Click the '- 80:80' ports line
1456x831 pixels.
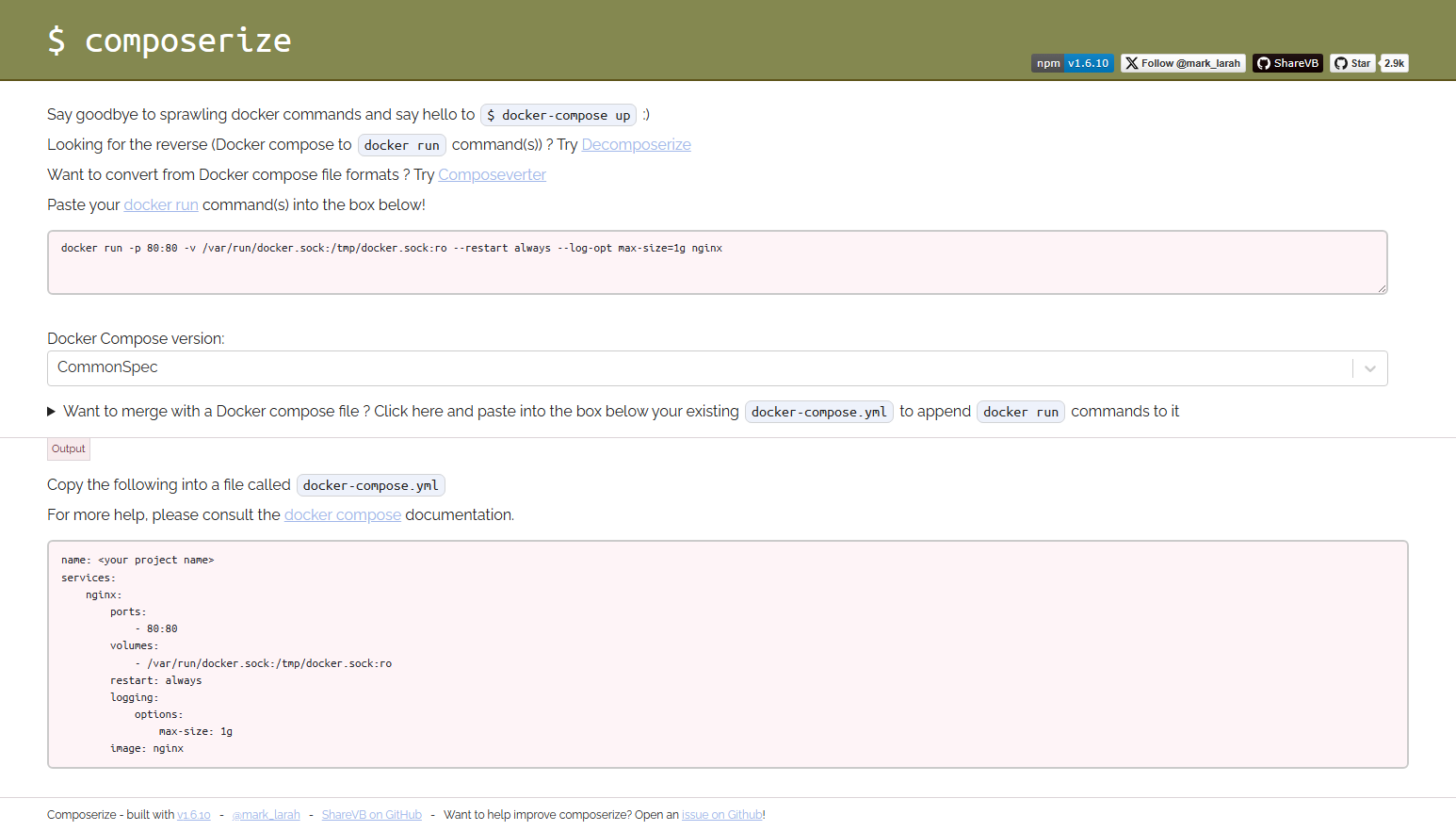156,628
